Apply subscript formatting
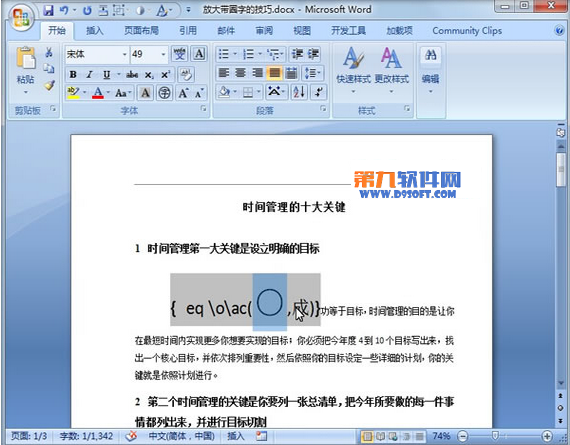This screenshot has height=445, width=570. [149, 75]
